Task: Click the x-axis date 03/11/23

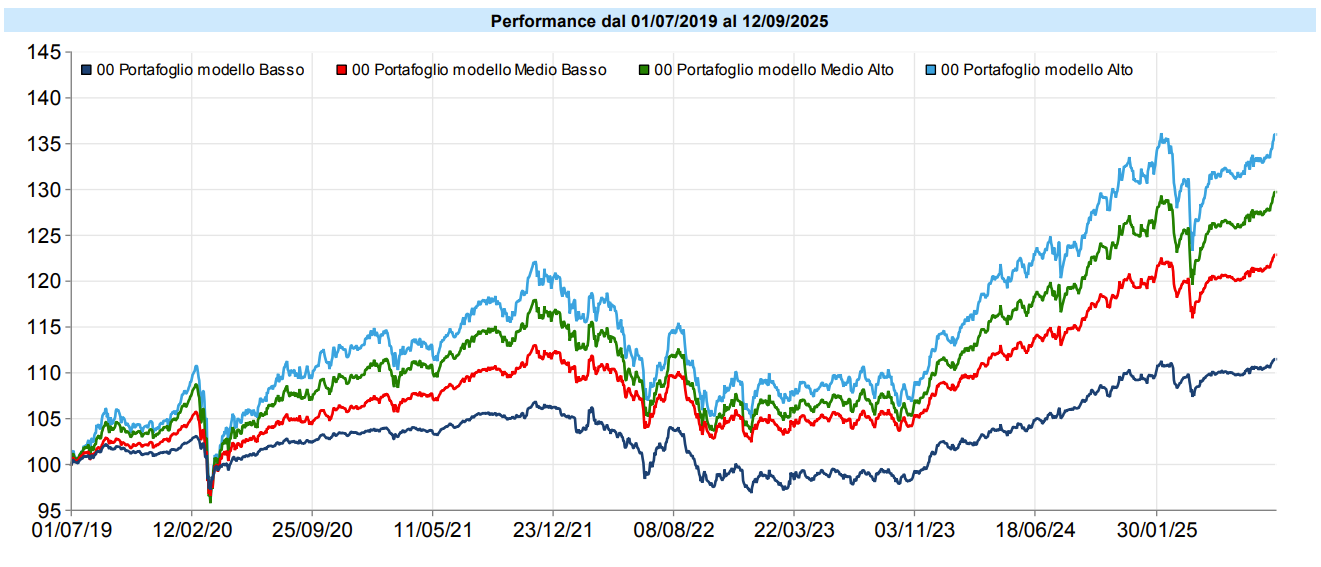Action: coord(915,530)
